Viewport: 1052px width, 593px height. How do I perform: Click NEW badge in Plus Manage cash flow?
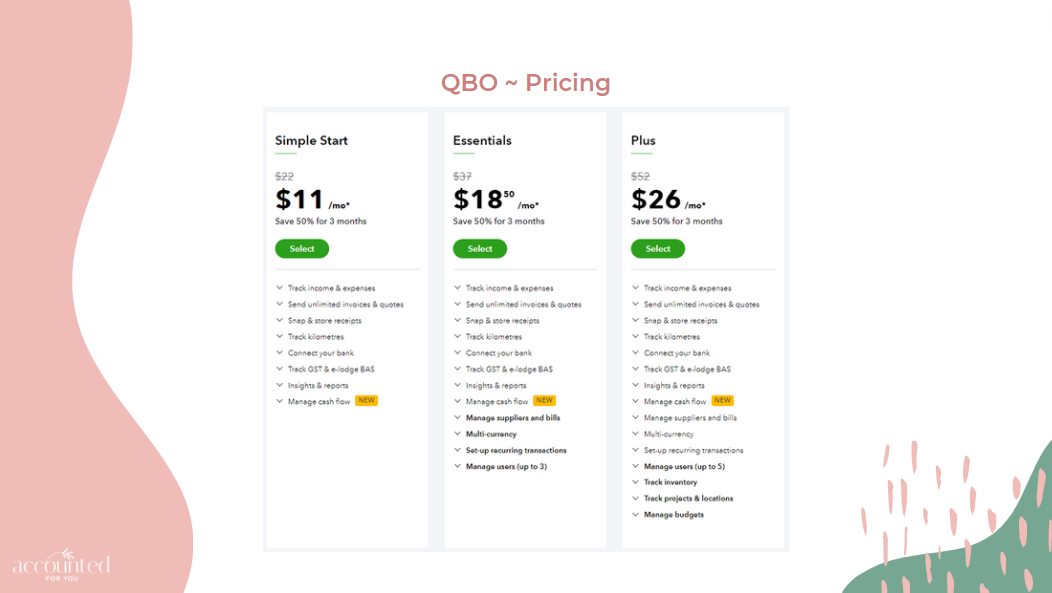(723, 400)
